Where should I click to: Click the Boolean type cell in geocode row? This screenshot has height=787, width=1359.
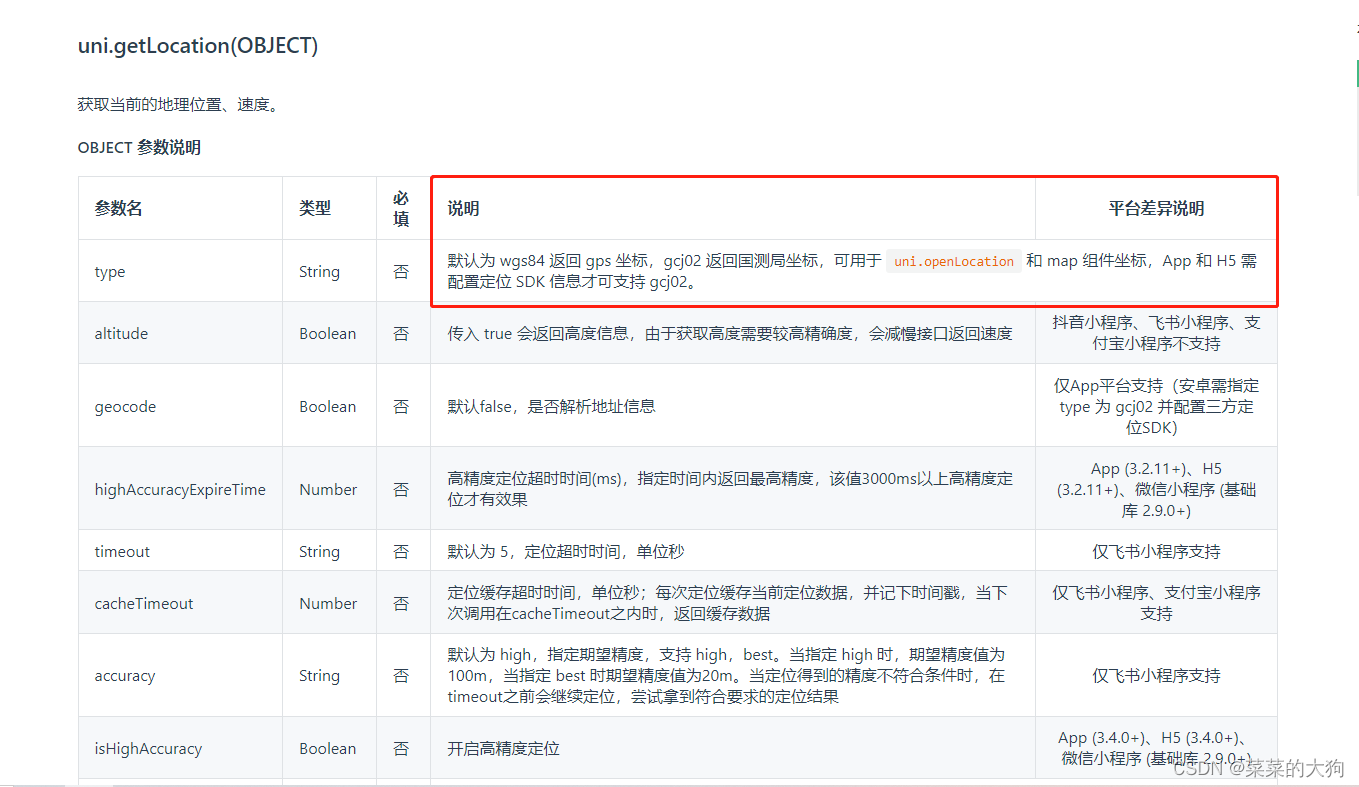[x=327, y=406]
